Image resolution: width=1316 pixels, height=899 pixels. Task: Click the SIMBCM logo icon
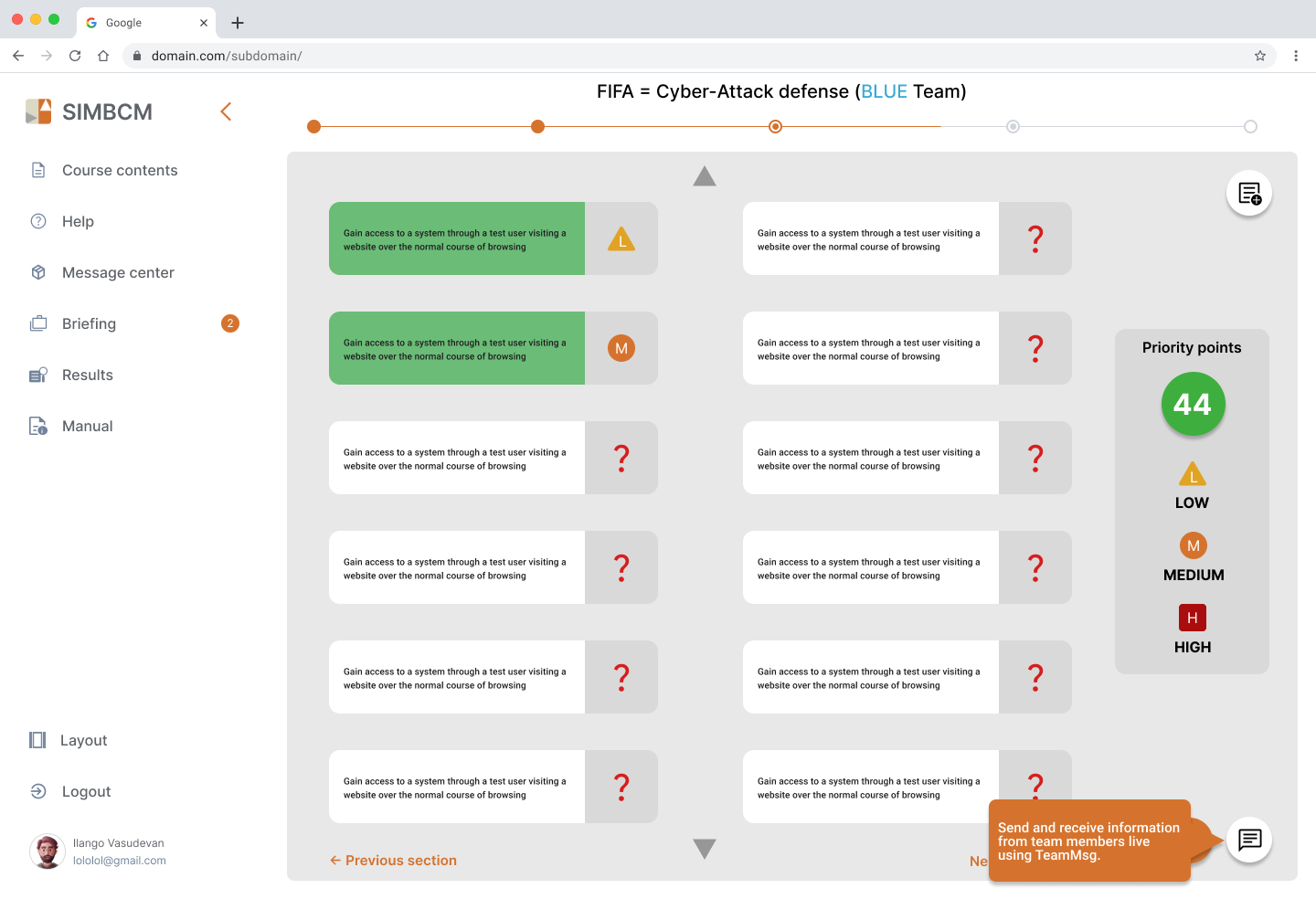tap(38, 111)
